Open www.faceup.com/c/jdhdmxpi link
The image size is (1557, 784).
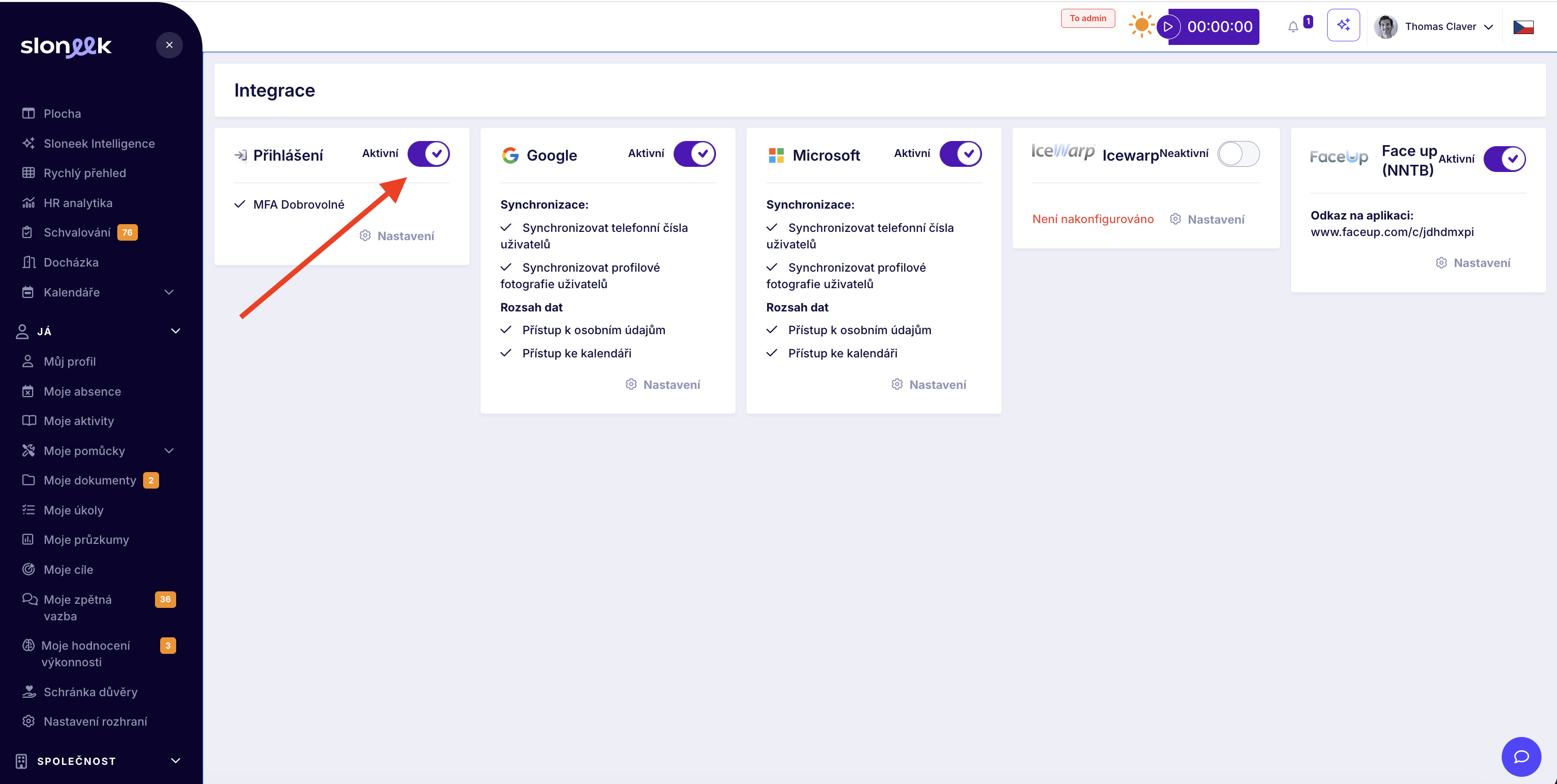point(1392,232)
